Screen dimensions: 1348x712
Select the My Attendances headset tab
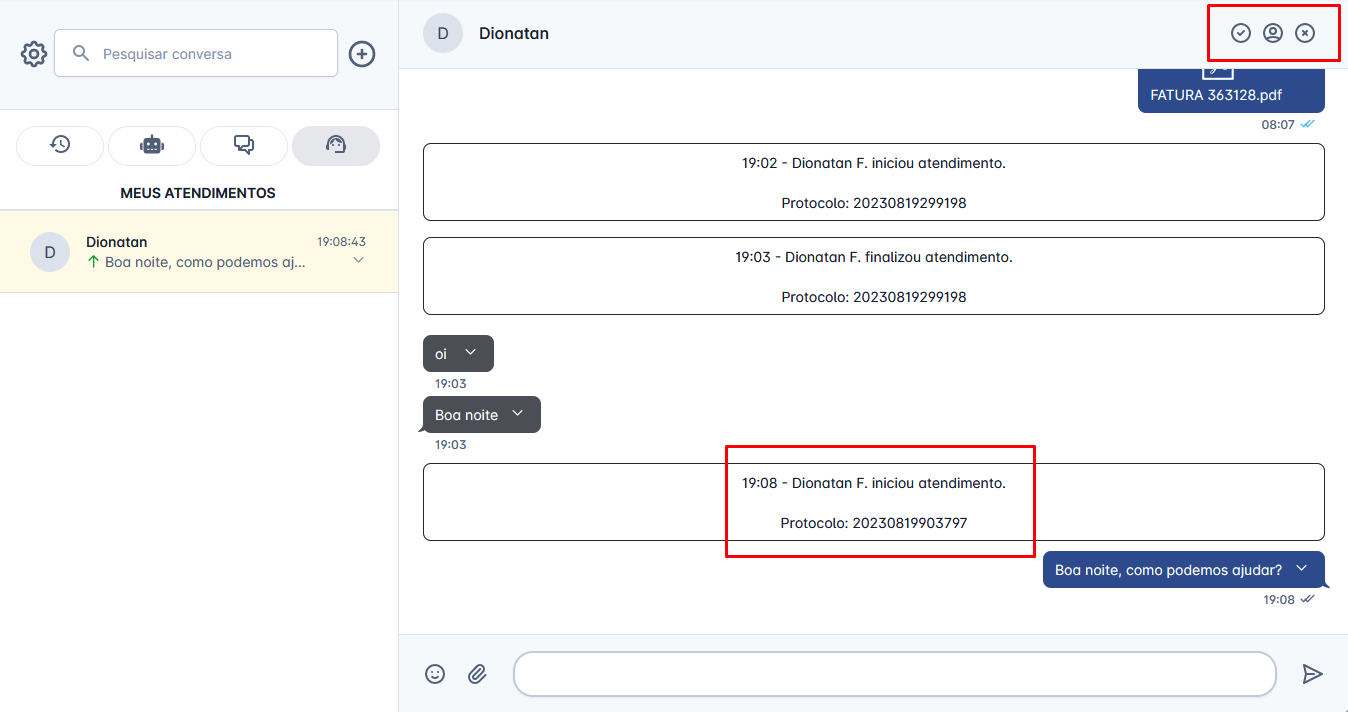(x=336, y=145)
